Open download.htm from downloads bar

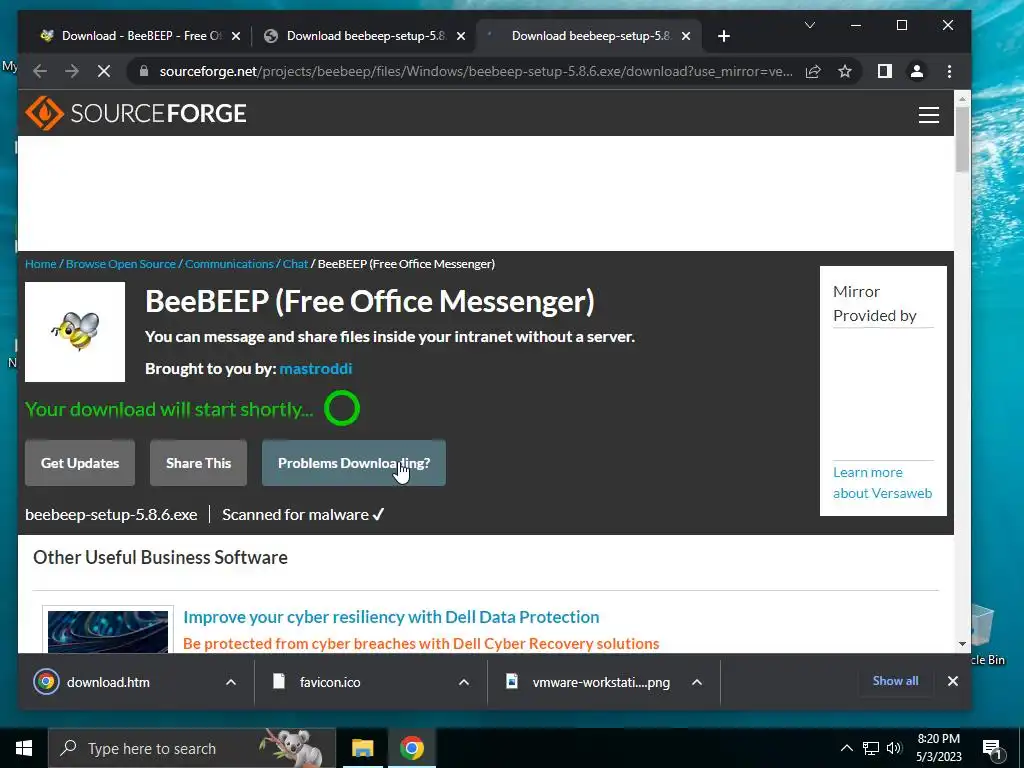click(108, 682)
